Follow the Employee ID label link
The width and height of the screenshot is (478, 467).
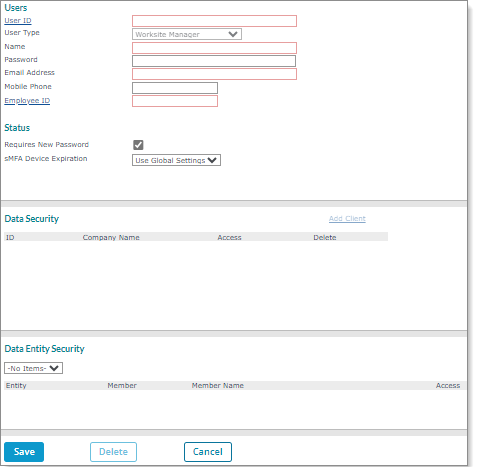point(27,101)
